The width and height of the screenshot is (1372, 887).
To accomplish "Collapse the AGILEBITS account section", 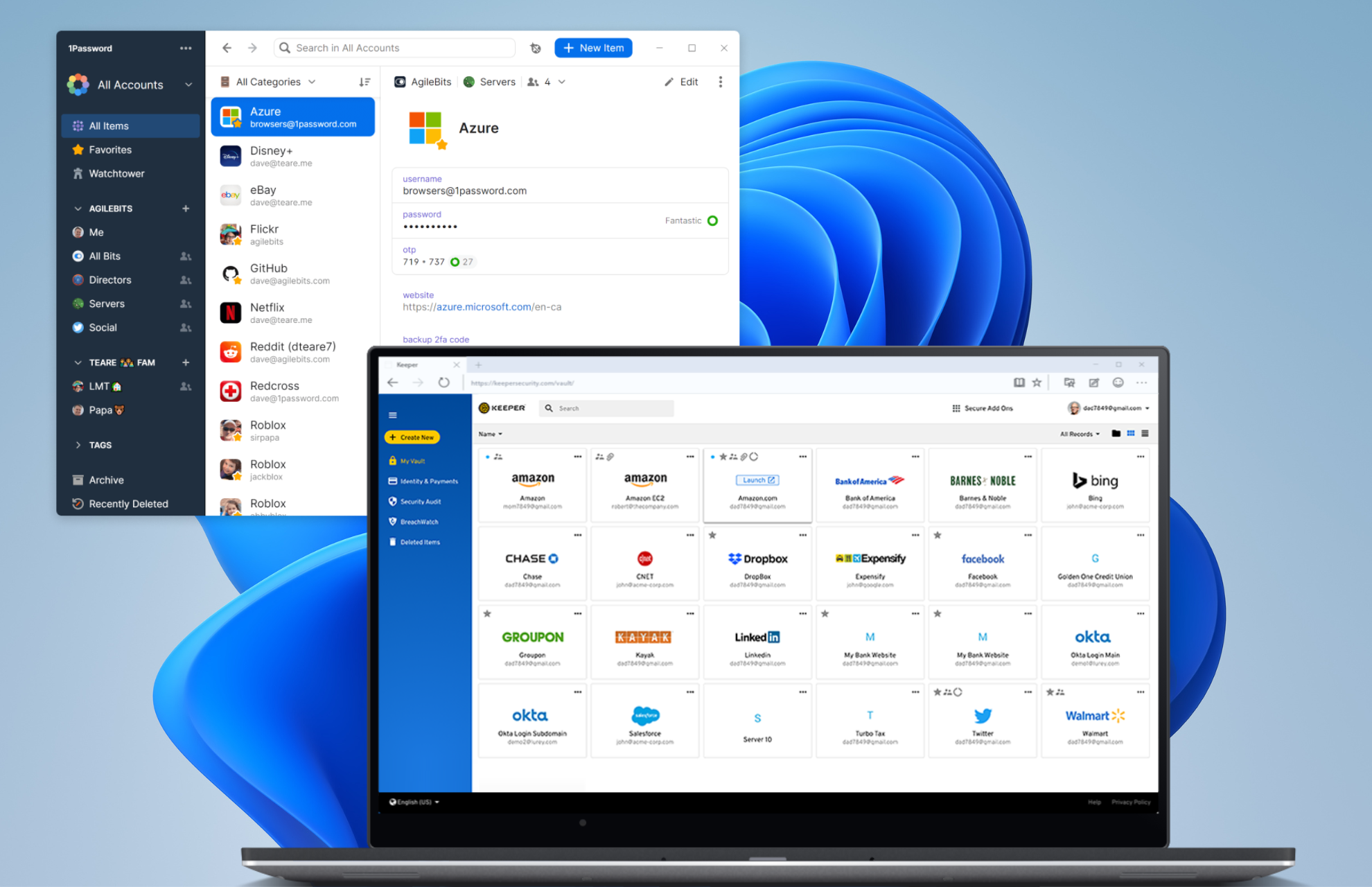I will coord(78,209).
